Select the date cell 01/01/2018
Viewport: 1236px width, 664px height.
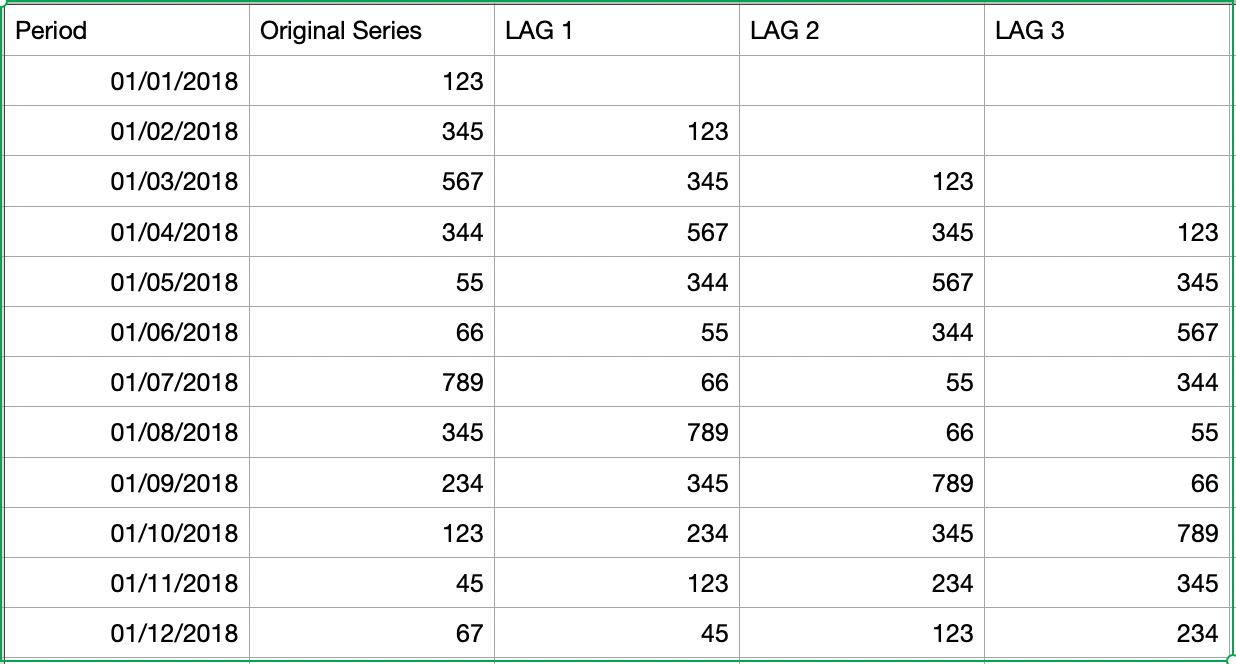[x=127, y=81]
